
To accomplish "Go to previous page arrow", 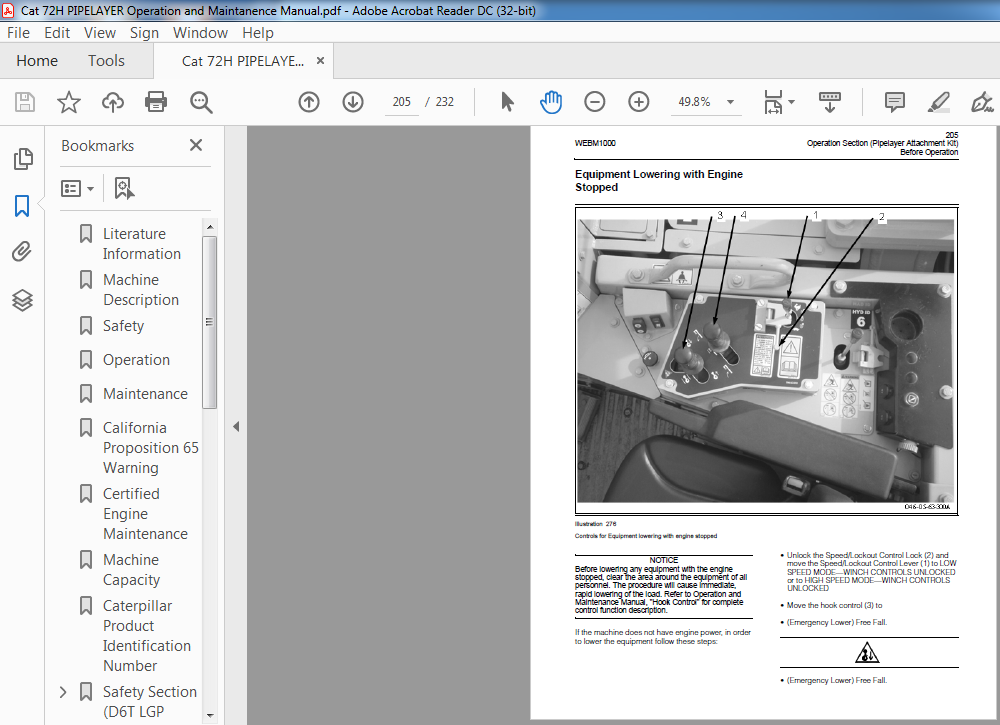I will click(309, 102).
